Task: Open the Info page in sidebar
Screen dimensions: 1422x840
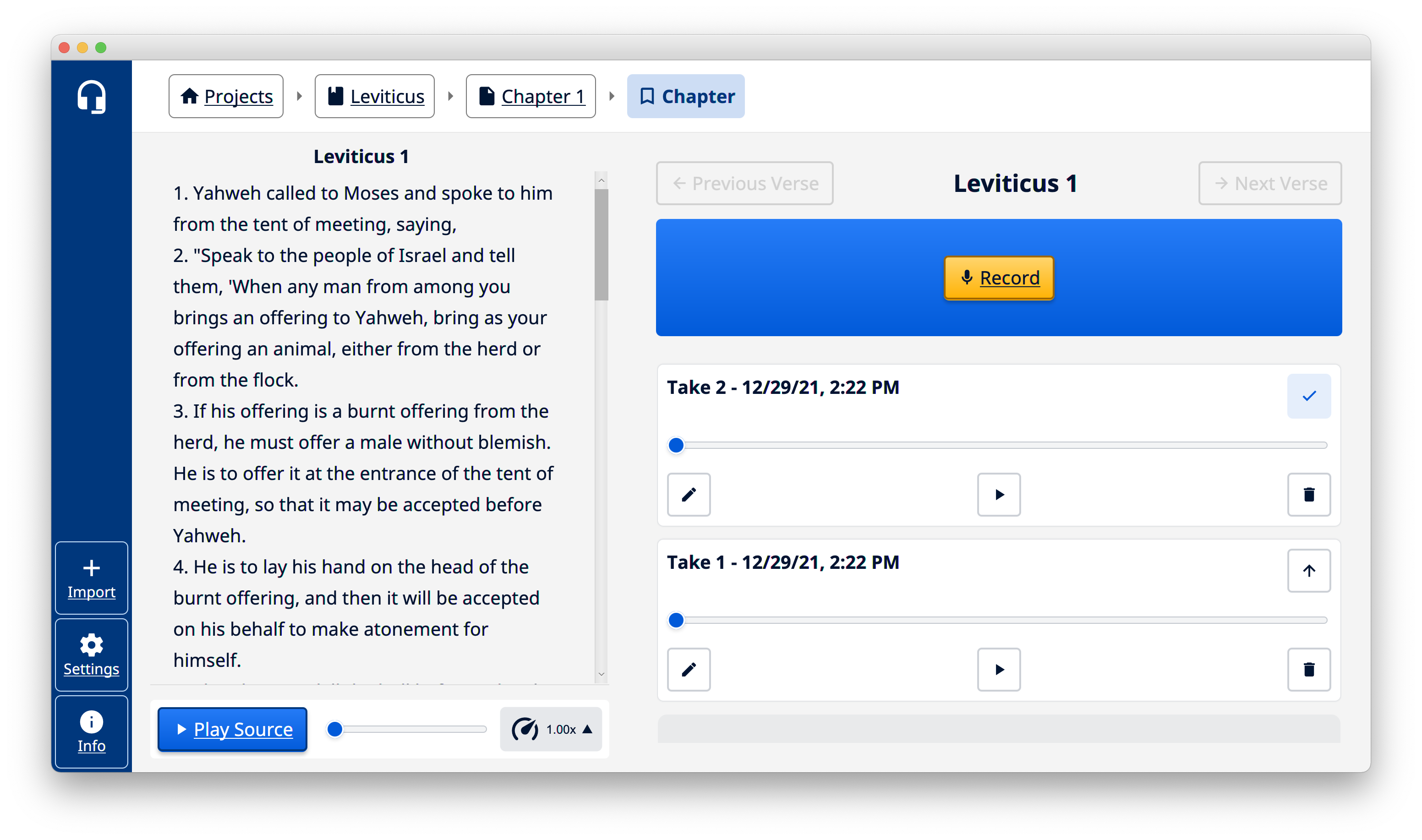Action: [x=91, y=731]
